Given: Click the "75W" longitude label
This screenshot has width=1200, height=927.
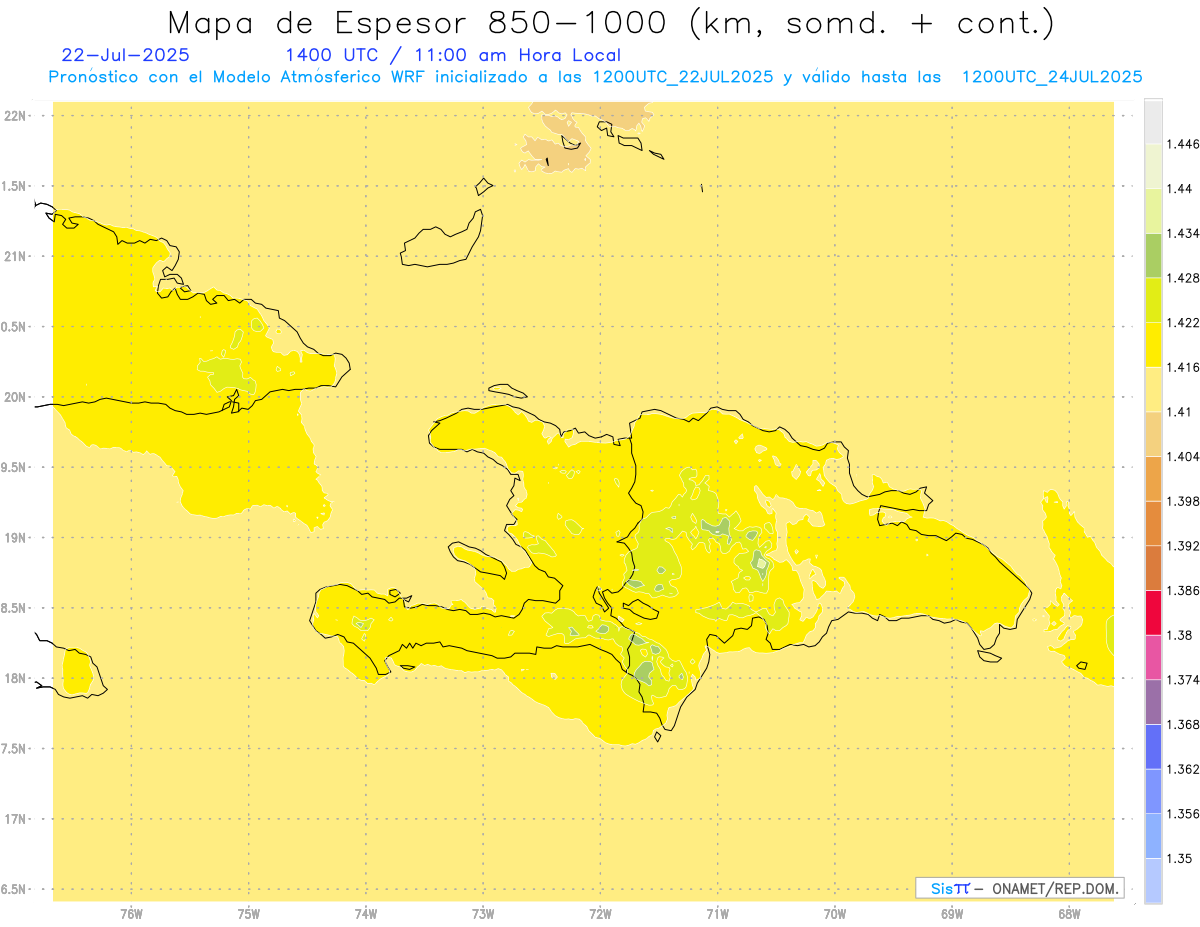Looking at the screenshot, I should [x=249, y=913].
